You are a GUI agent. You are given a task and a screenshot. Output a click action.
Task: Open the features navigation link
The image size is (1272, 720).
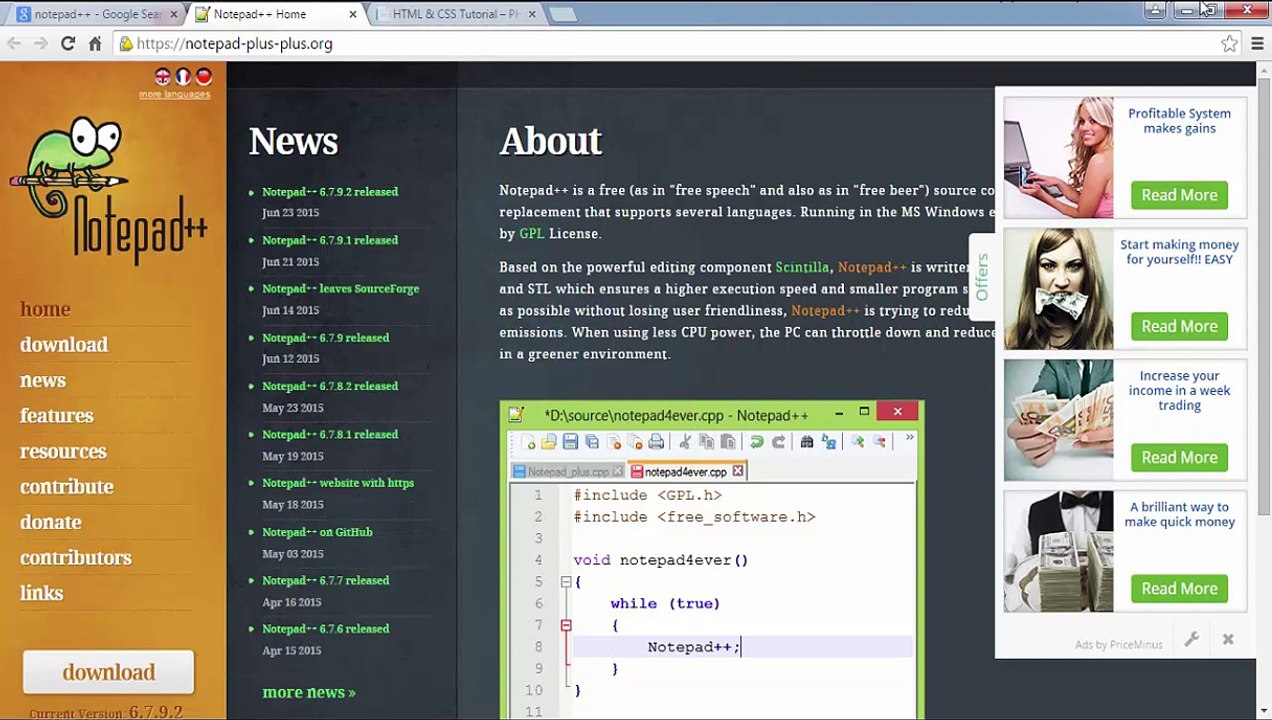(57, 416)
